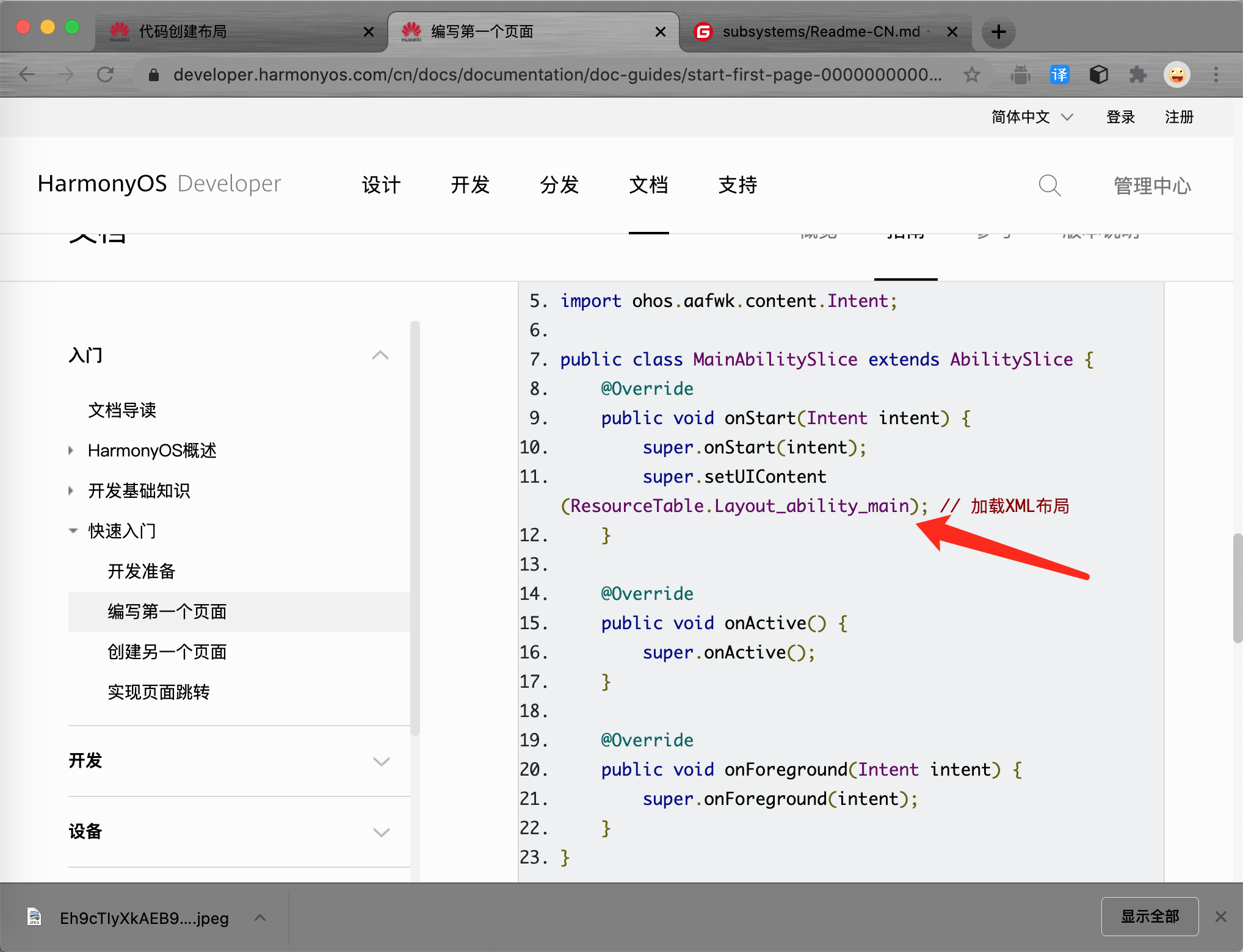Open the downloaded jpeg file icon
Screen dimensions: 1243x952
point(35,917)
